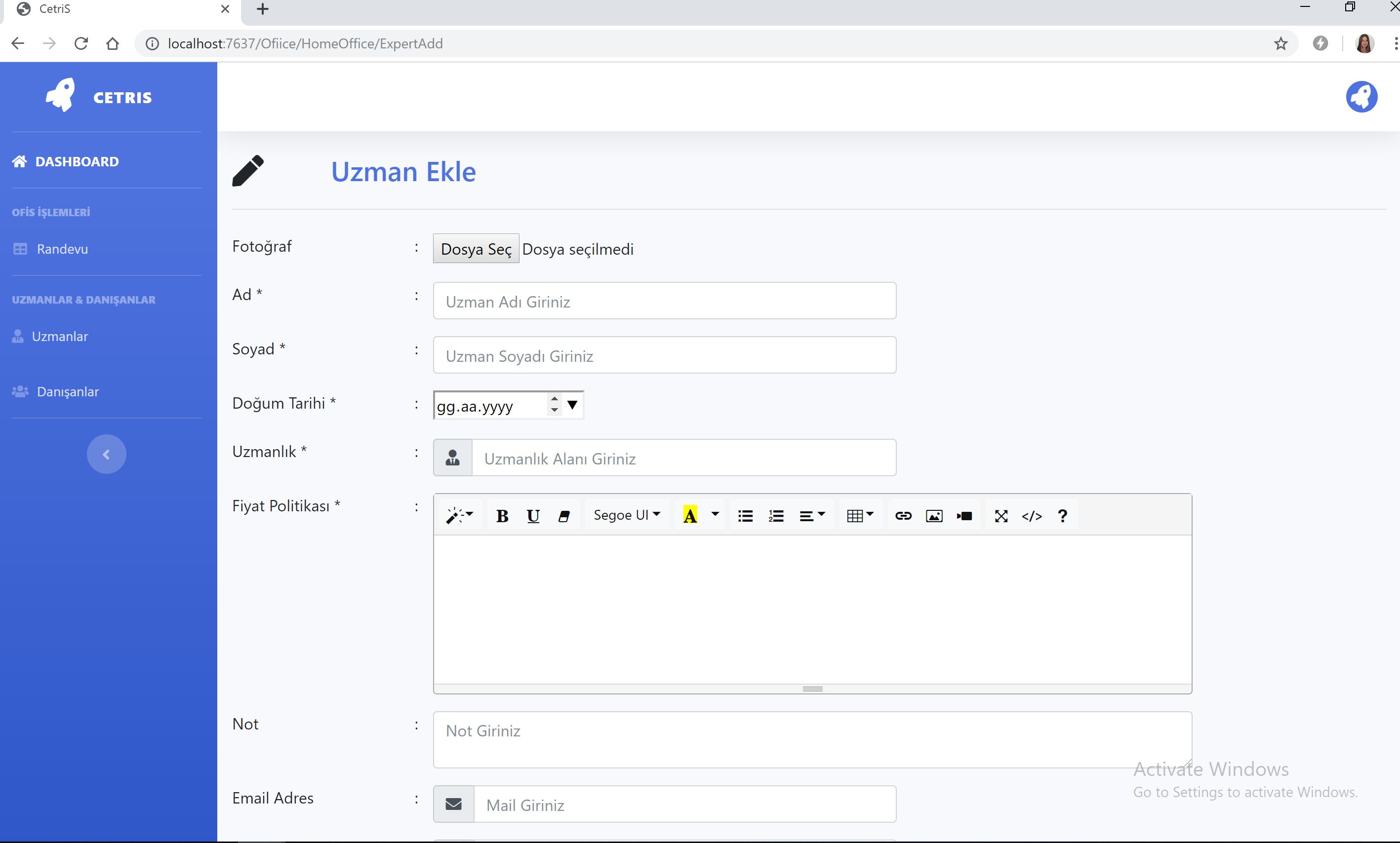Switch to code view in the editor

(1032, 515)
